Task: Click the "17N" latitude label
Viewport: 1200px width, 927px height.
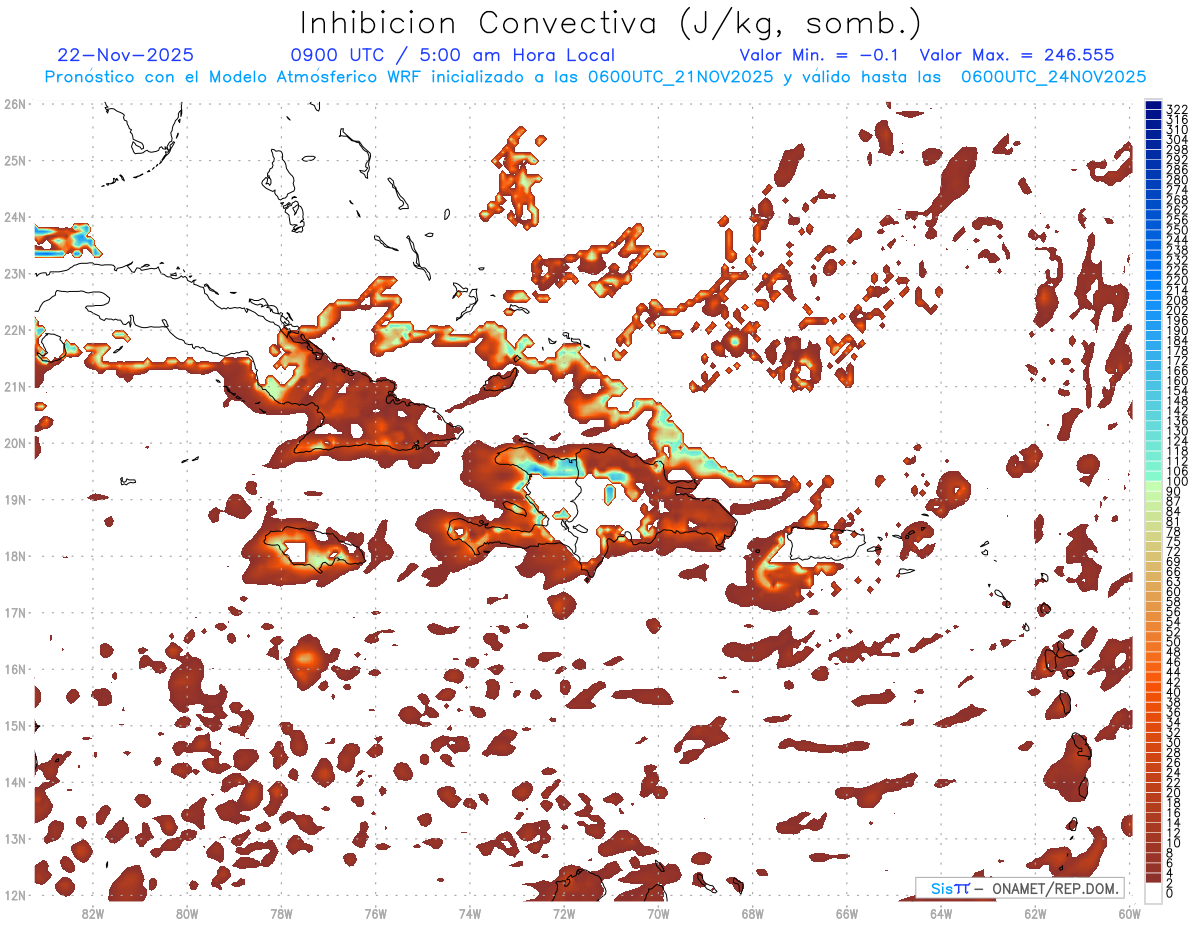Action: point(15,612)
